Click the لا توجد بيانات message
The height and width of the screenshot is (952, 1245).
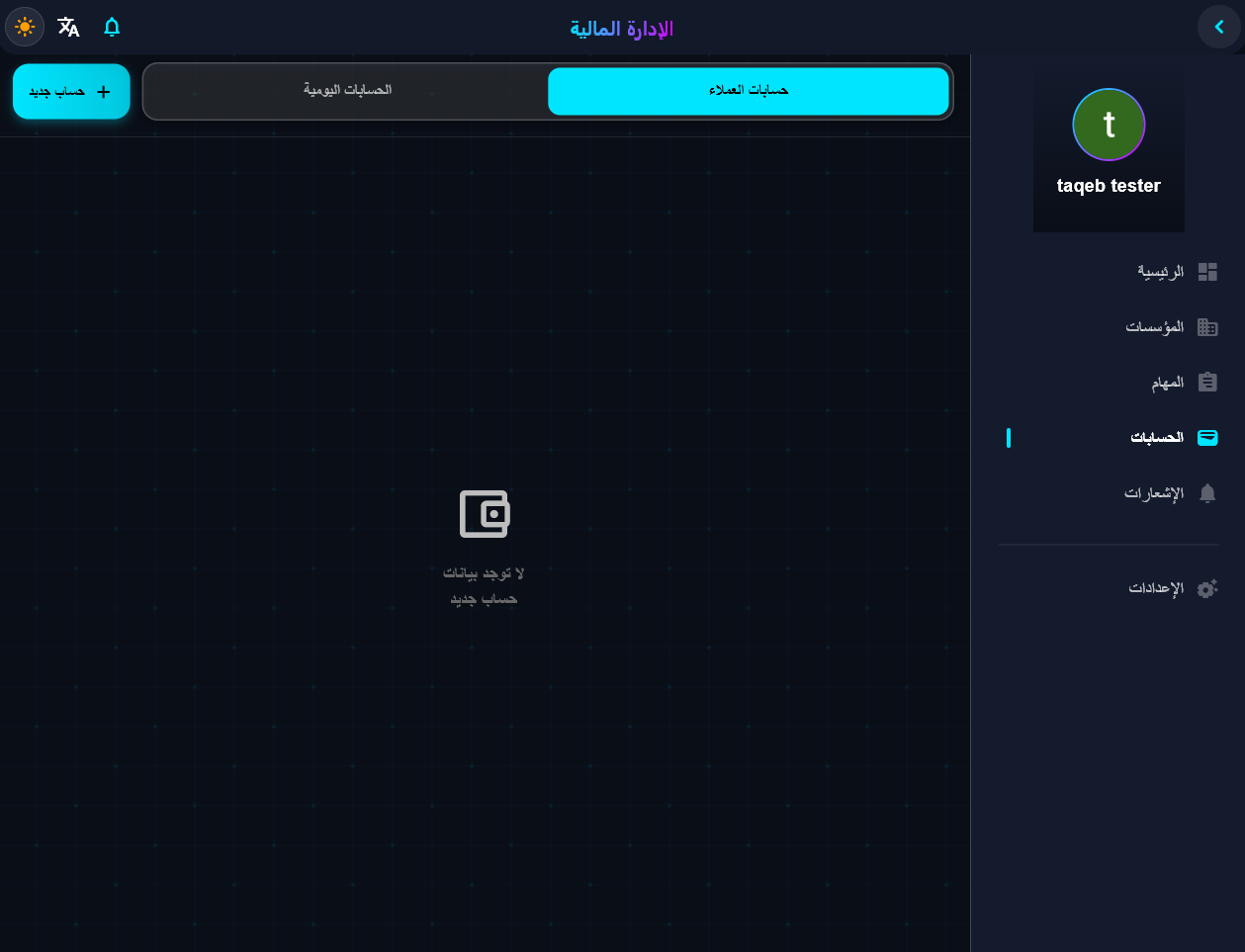(x=484, y=573)
